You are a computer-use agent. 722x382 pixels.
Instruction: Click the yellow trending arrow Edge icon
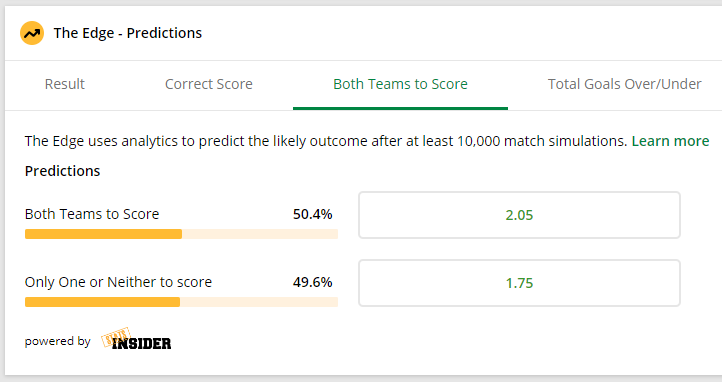pos(32,33)
